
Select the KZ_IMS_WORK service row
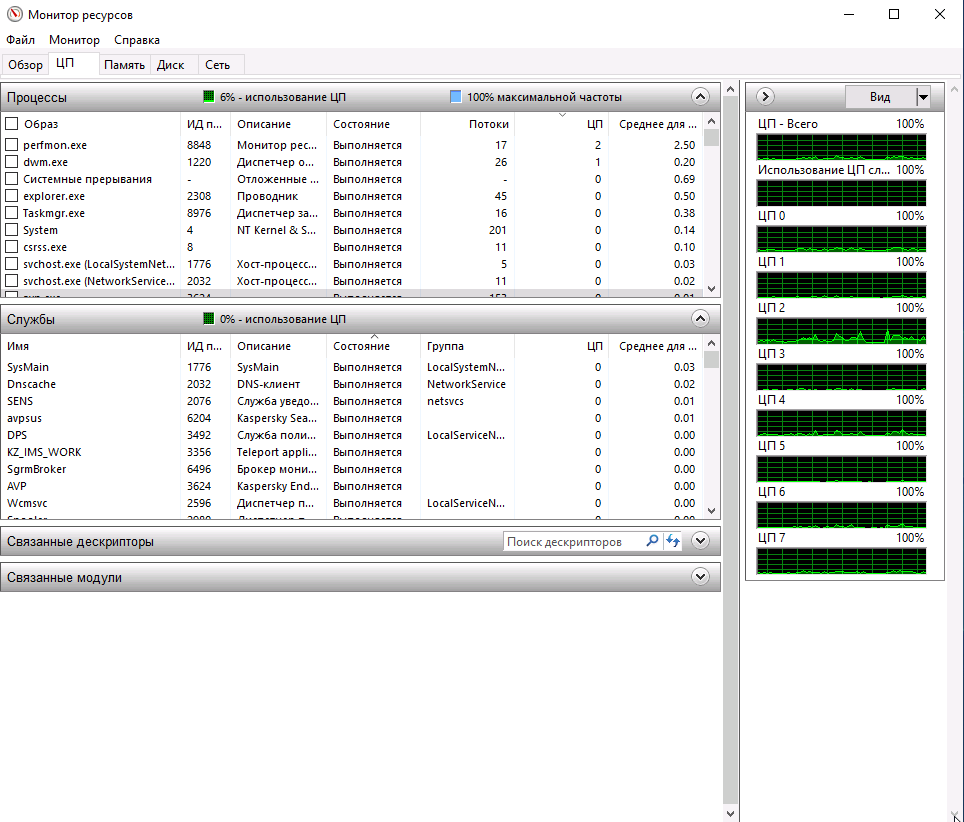coord(353,452)
